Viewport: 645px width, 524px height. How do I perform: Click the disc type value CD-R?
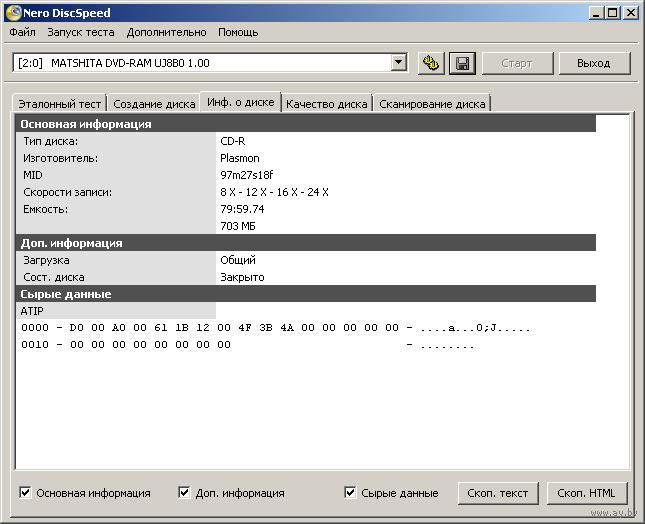(x=233, y=141)
